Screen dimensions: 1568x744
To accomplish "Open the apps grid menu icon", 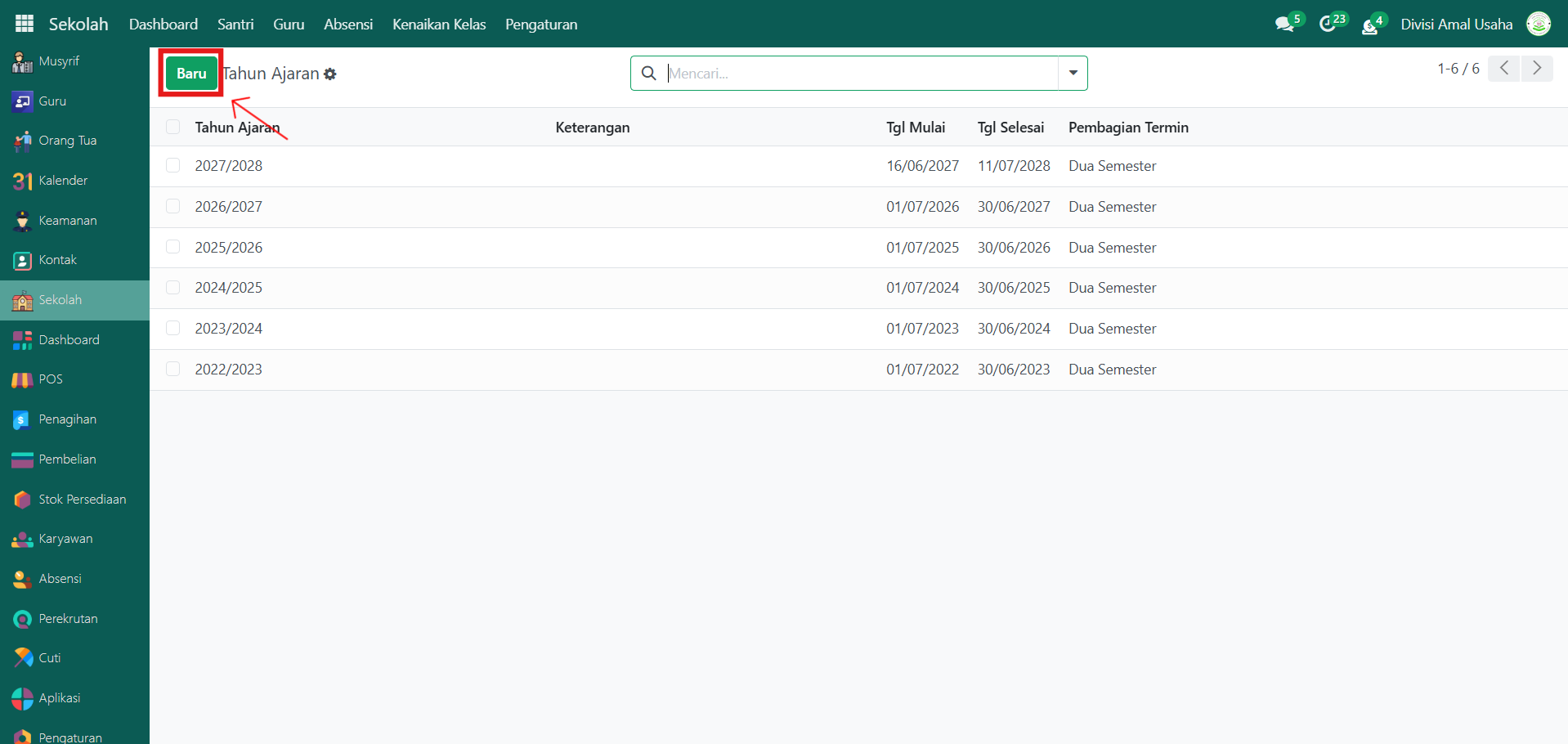I will [x=25, y=24].
